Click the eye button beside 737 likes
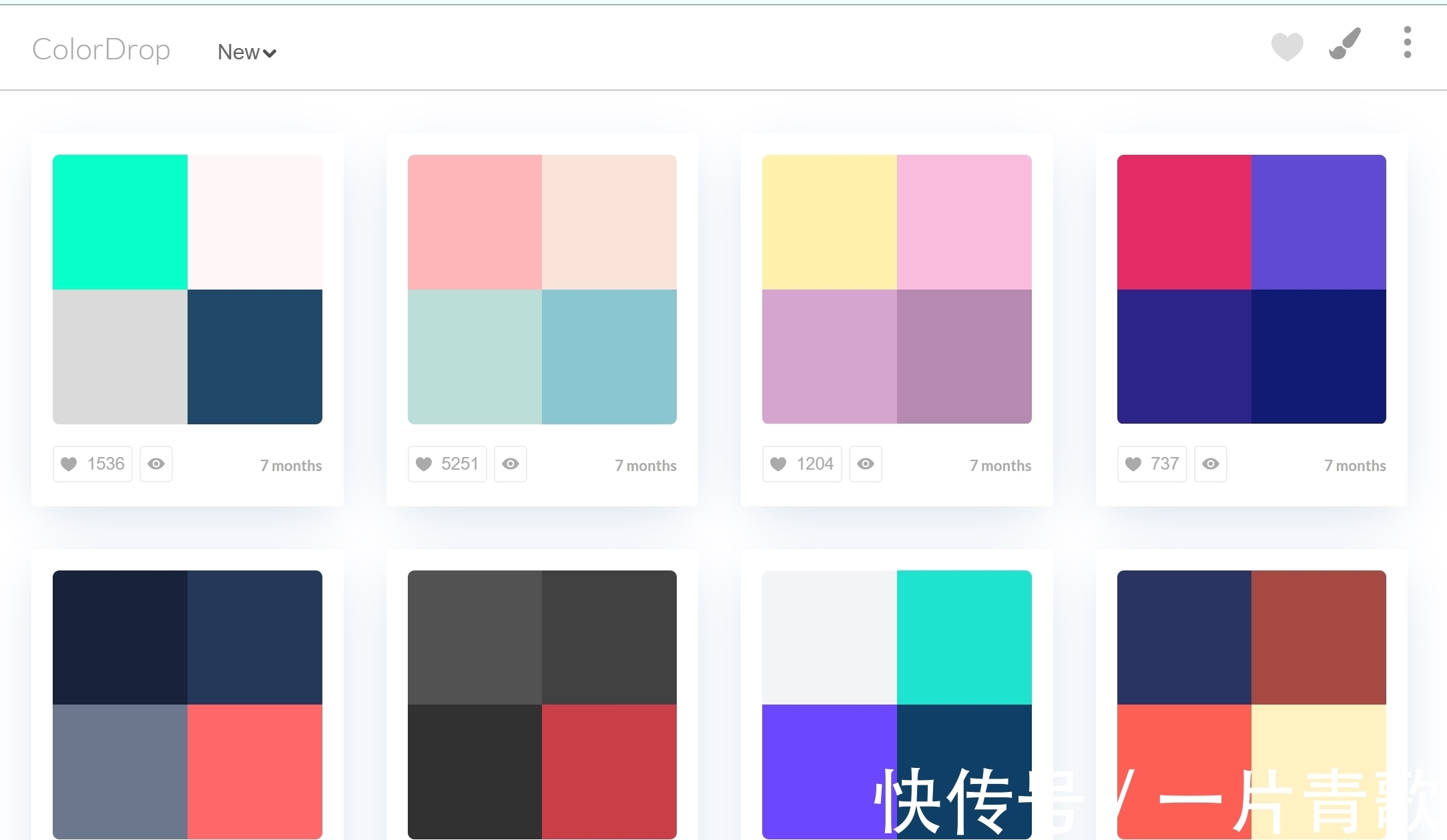This screenshot has height=840, width=1447. pyautogui.click(x=1211, y=464)
